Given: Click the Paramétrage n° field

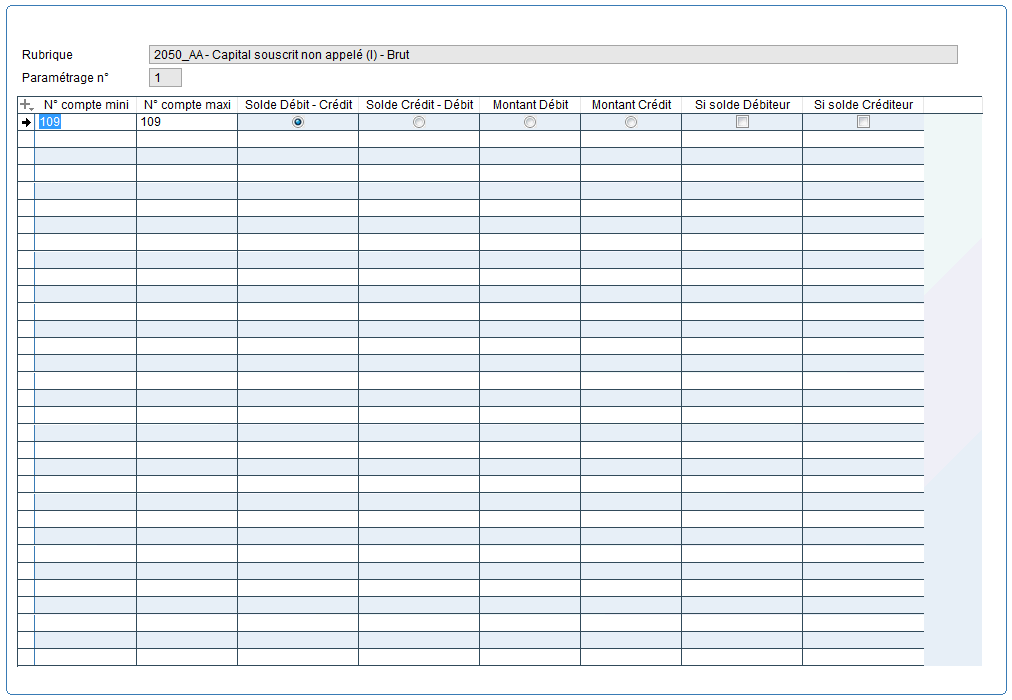Looking at the screenshot, I should pyautogui.click(x=165, y=77).
